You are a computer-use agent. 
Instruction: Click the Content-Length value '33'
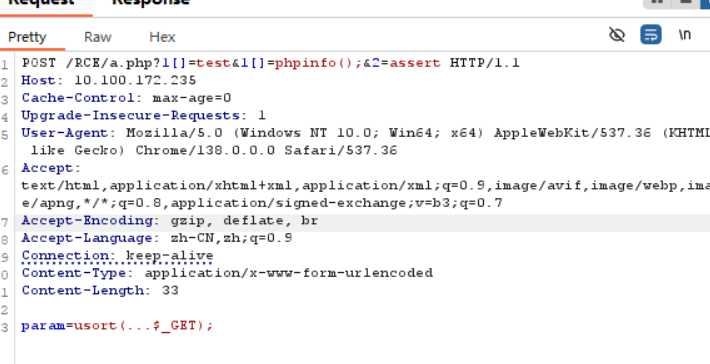[170, 291]
